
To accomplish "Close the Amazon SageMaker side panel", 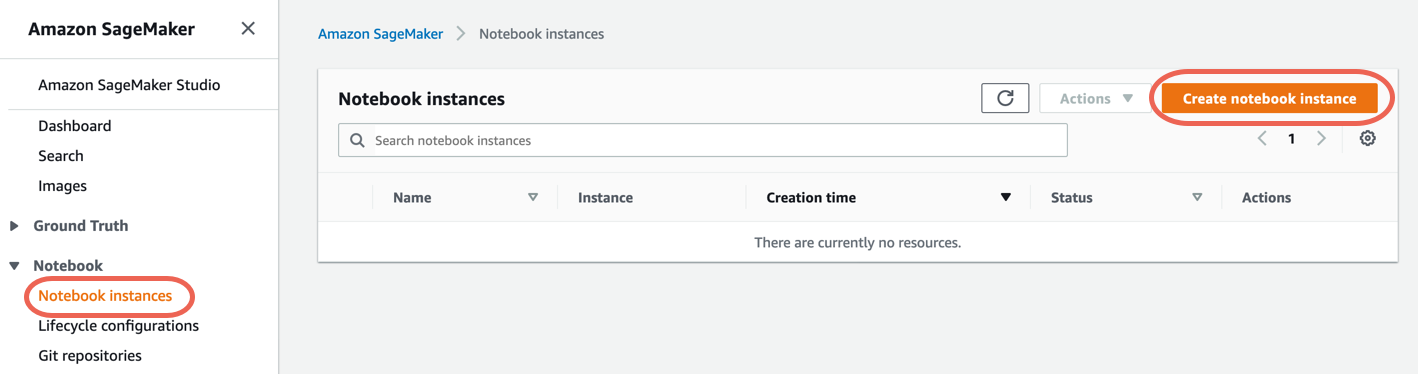I will pyautogui.click(x=248, y=29).
